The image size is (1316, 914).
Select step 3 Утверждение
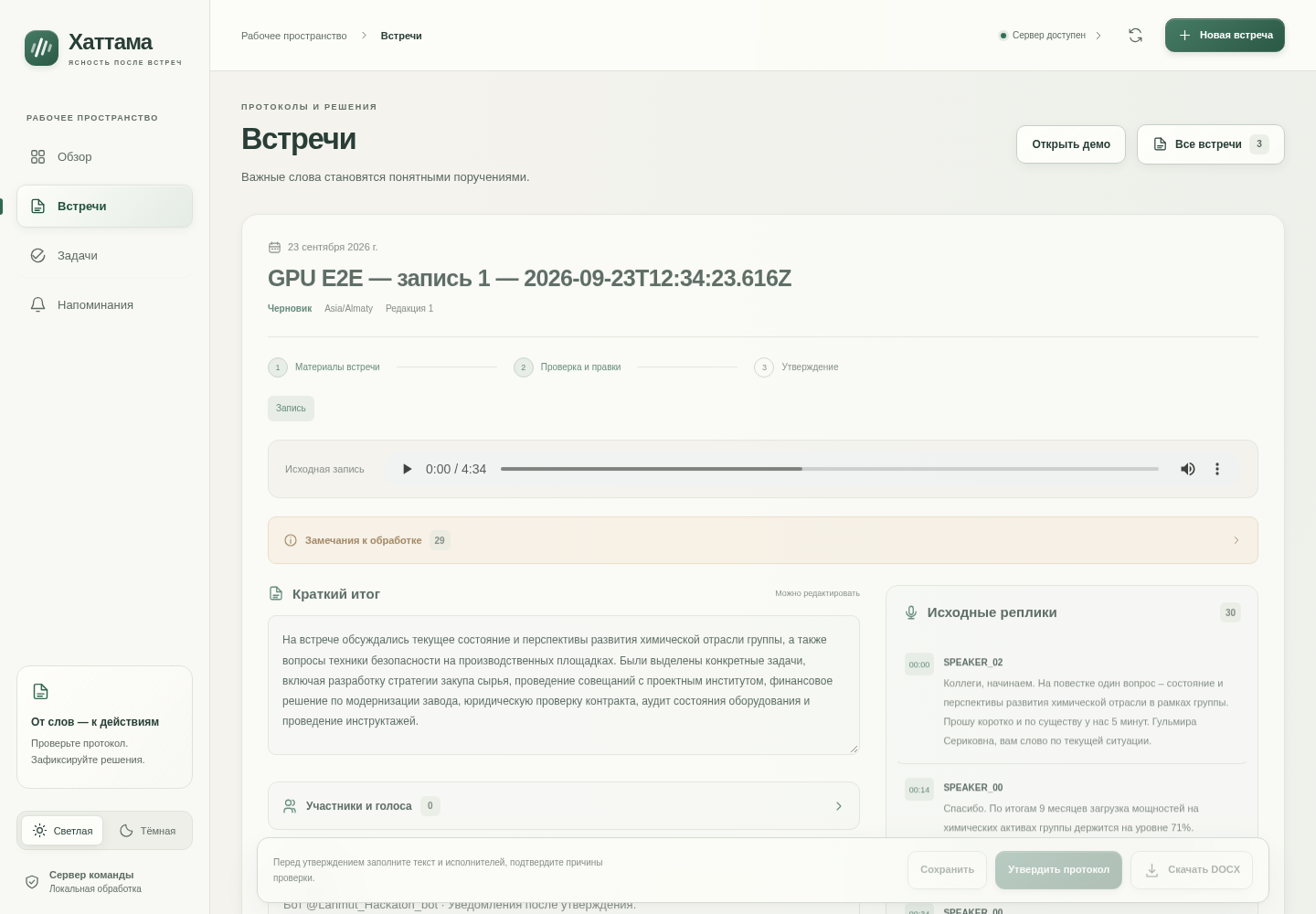796,367
